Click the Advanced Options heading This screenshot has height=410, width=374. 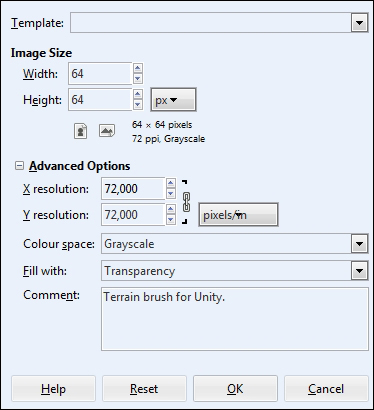click(x=80, y=166)
